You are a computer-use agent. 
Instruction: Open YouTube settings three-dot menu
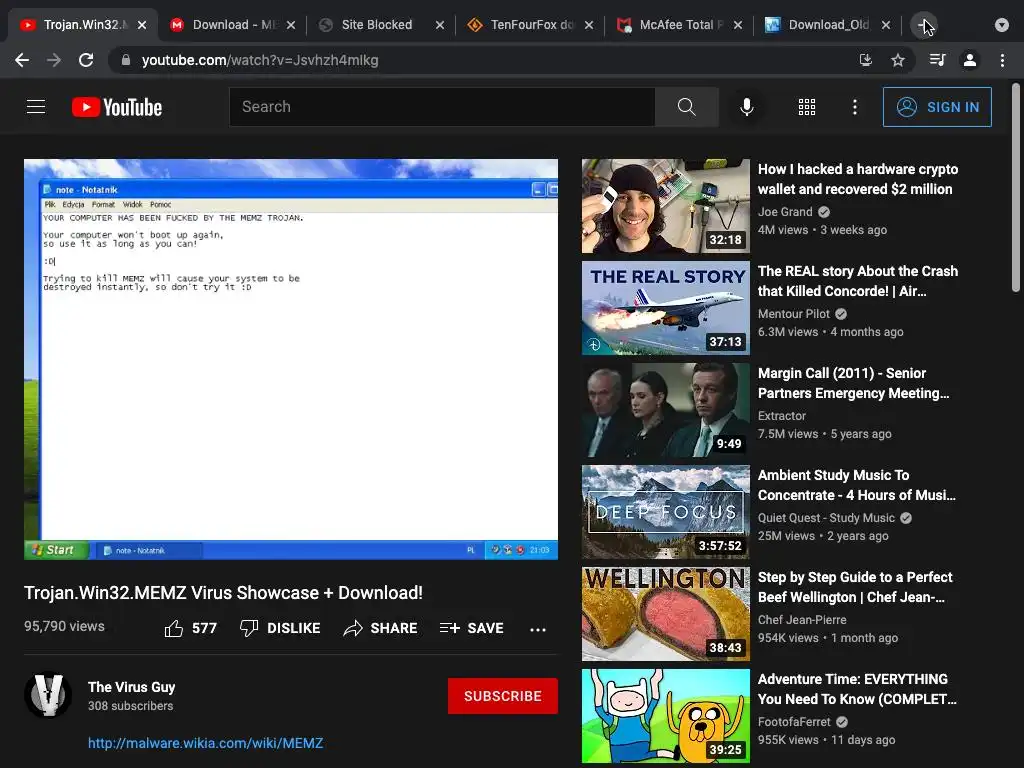pos(855,106)
